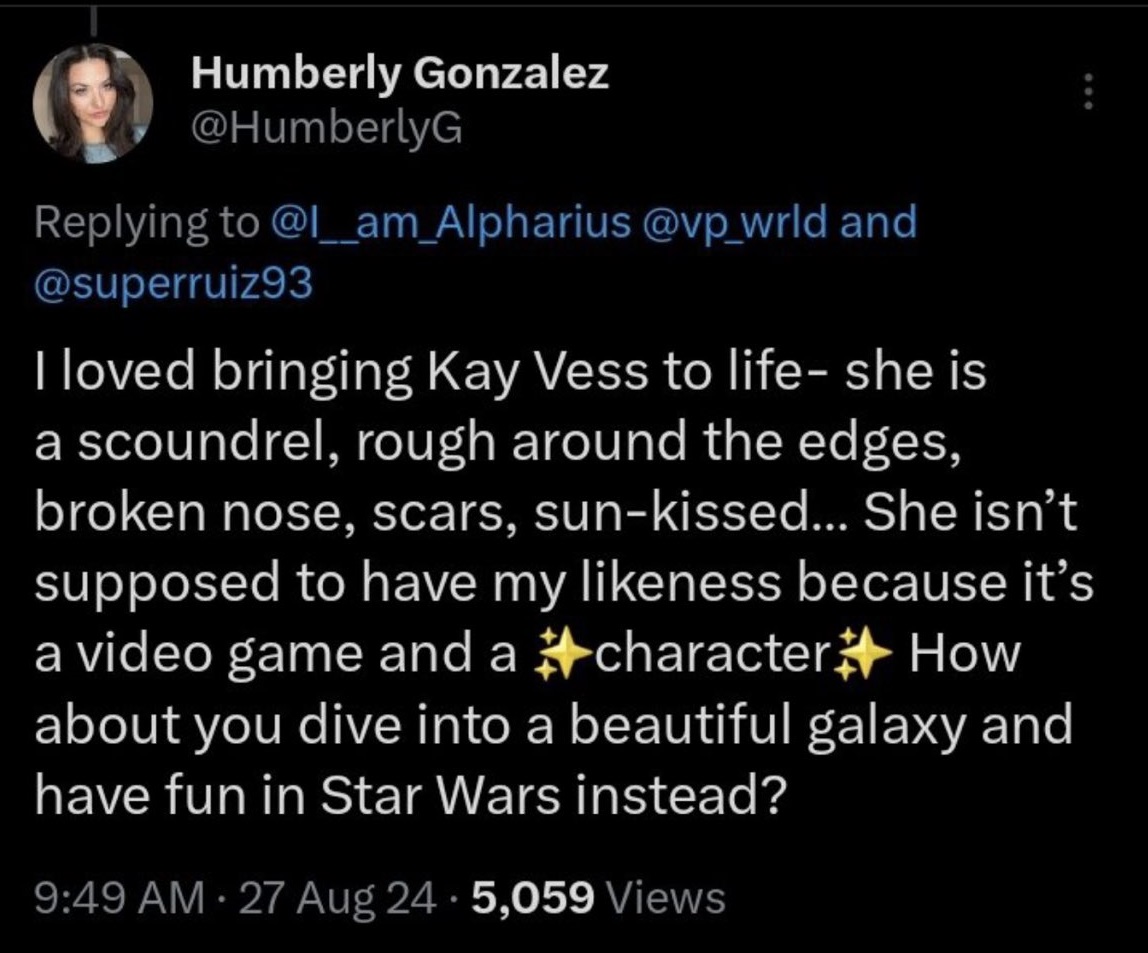Open the @superruiz93 mention link
This screenshot has width=1148, height=953.
point(175,283)
